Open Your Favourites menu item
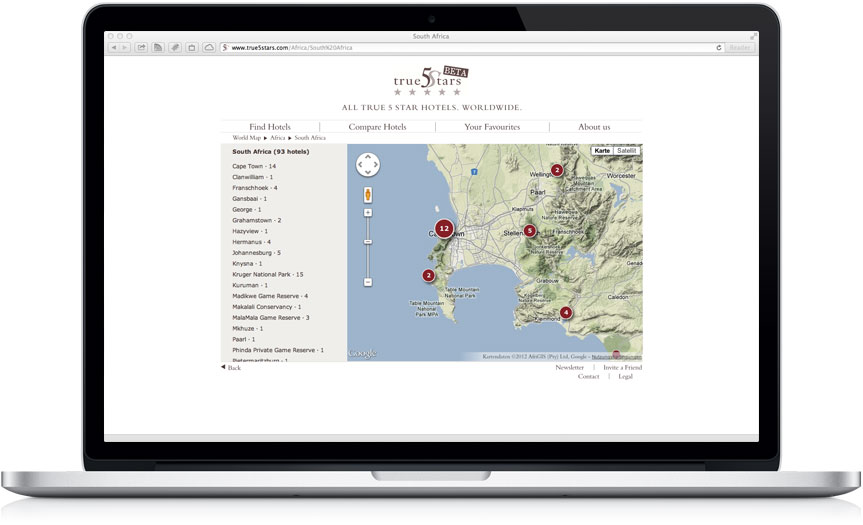This screenshot has width=863, height=525. tap(492, 127)
